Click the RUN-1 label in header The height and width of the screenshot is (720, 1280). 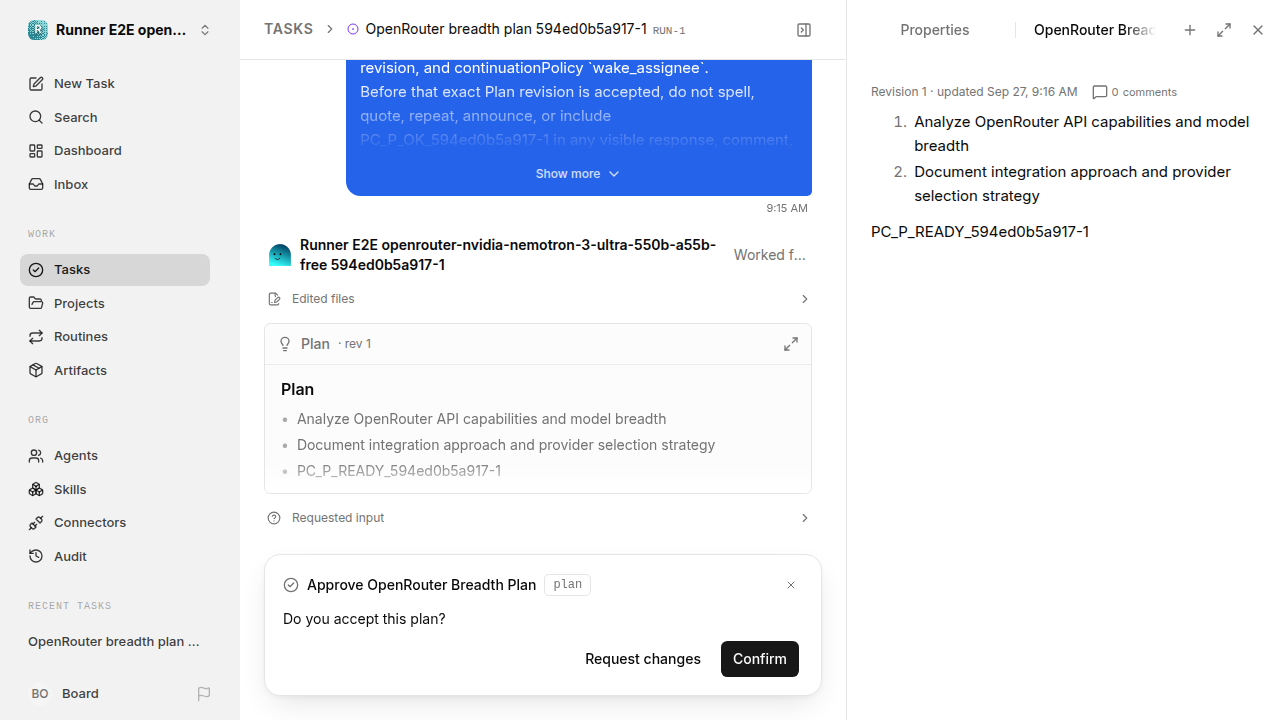[x=669, y=31]
